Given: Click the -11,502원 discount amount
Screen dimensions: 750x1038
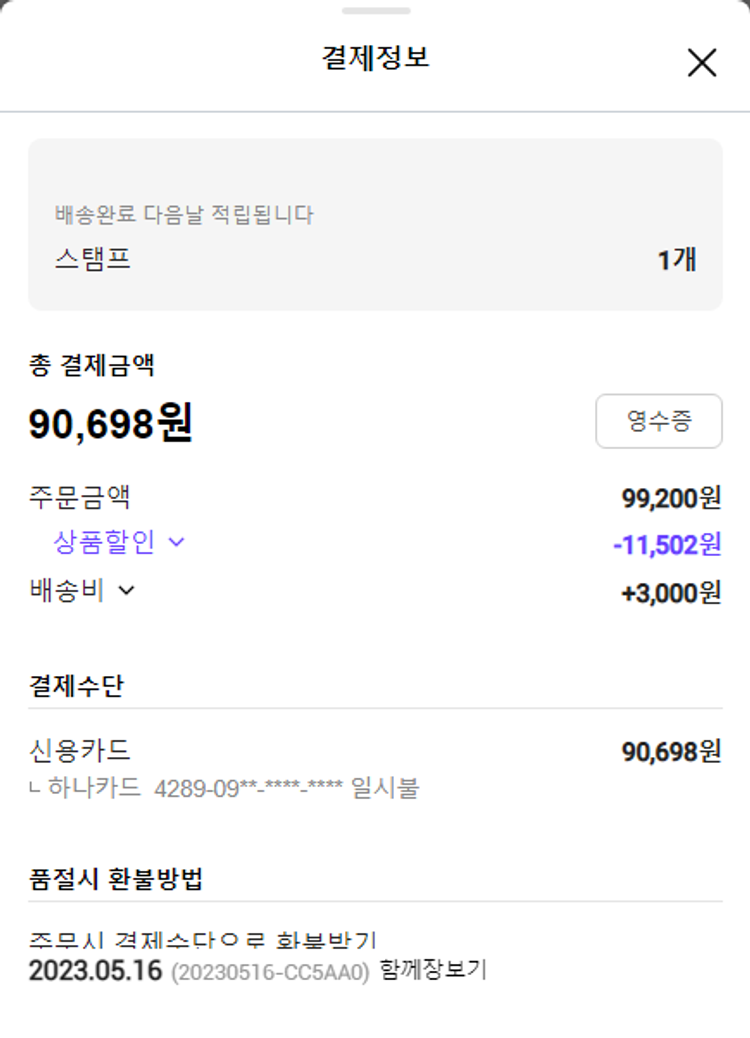Looking at the screenshot, I should pyautogui.click(x=666, y=545).
